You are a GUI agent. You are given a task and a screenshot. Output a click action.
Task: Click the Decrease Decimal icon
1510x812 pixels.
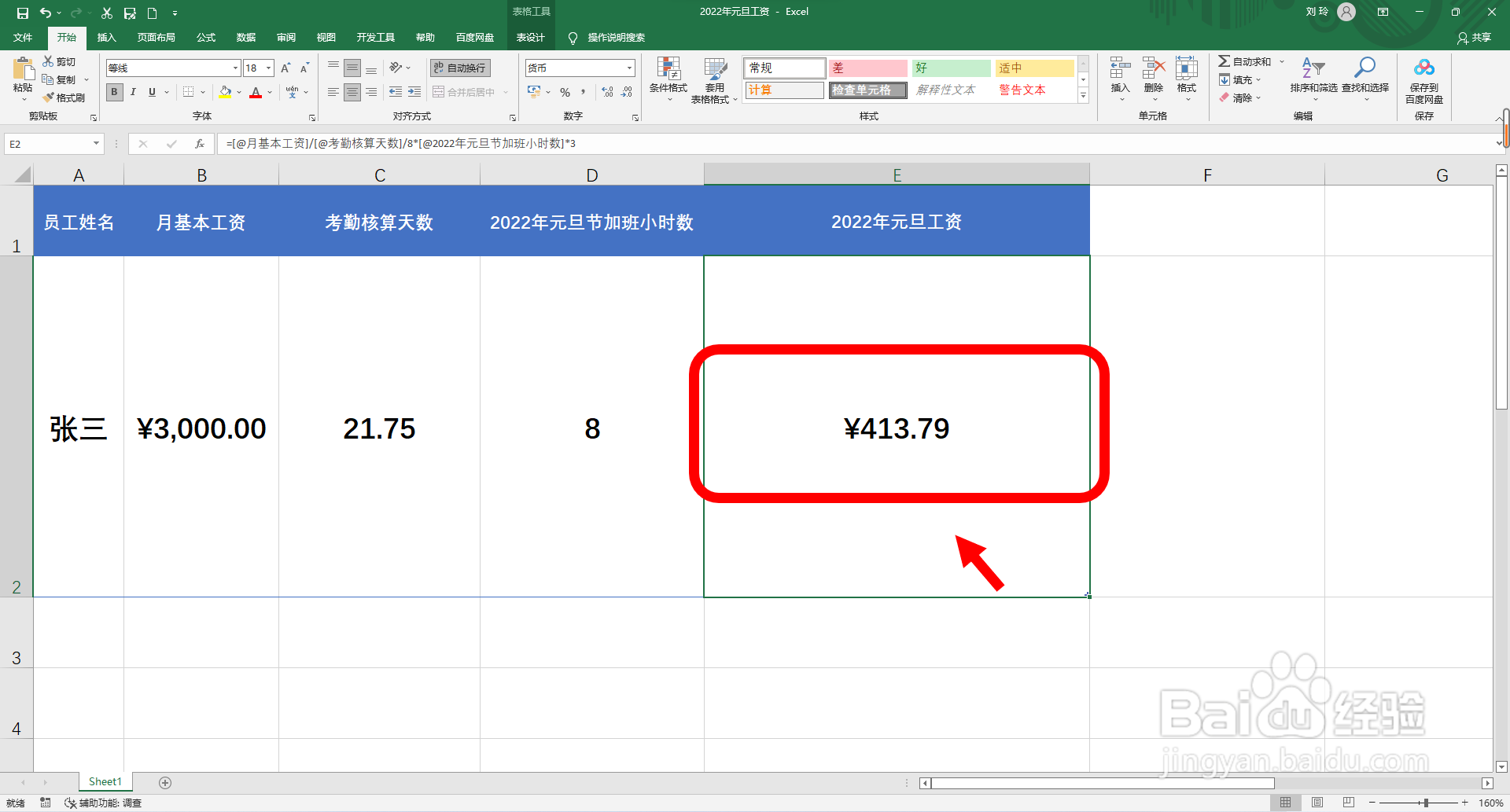tap(627, 92)
